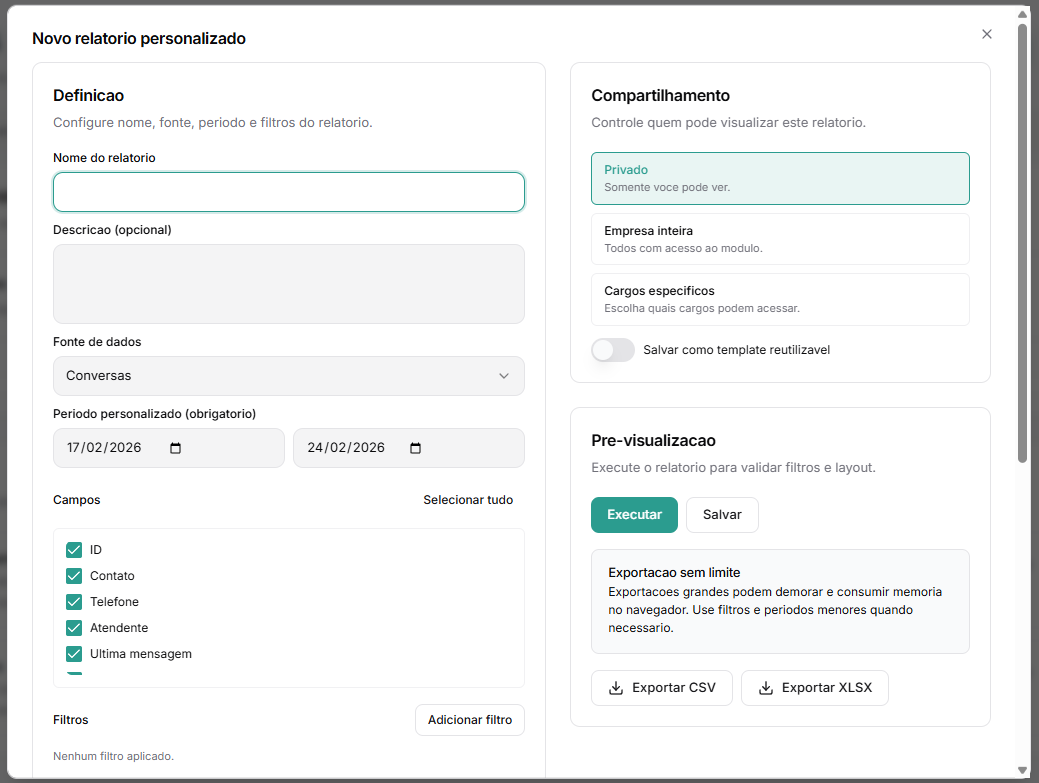1039x783 pixels.
Task: Click the Adicionar filtro button
Action: click(x=470, y=719)
